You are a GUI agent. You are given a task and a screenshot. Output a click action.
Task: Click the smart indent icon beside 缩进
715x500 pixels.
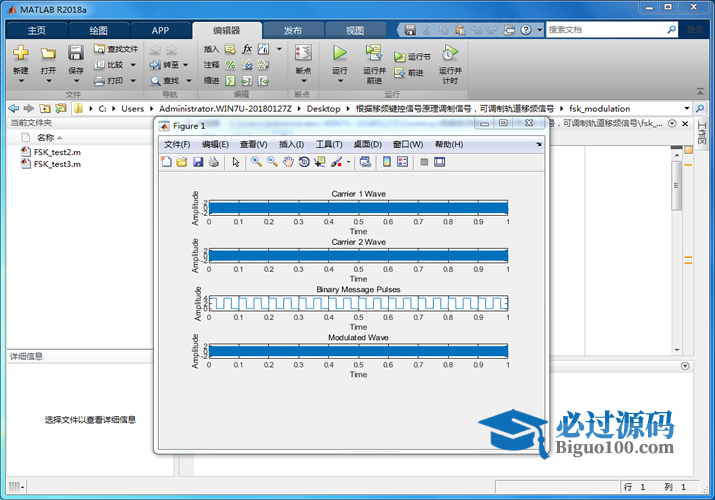point(230,81)
